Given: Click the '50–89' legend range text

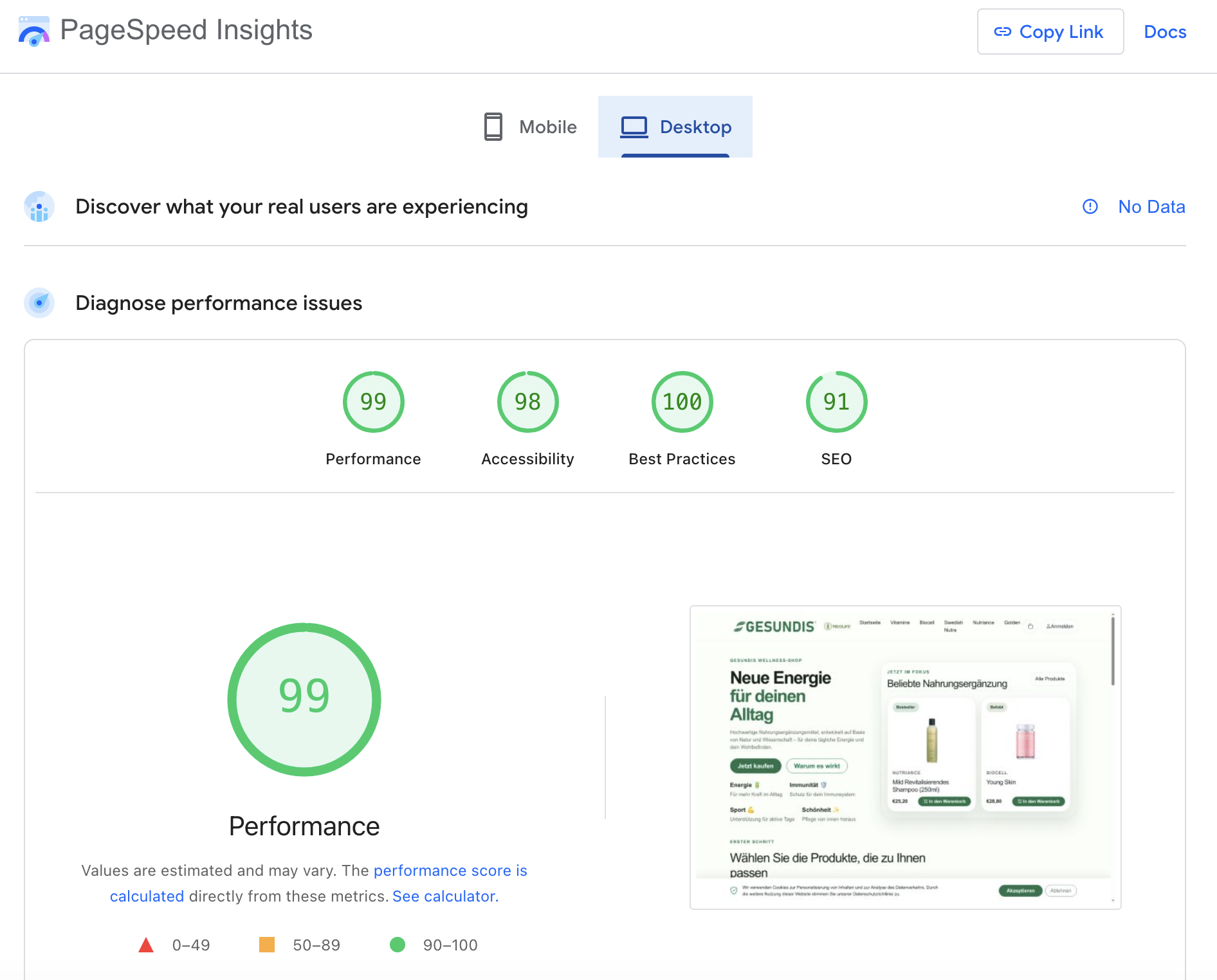Looking at the screenshot, I should 316,945.
